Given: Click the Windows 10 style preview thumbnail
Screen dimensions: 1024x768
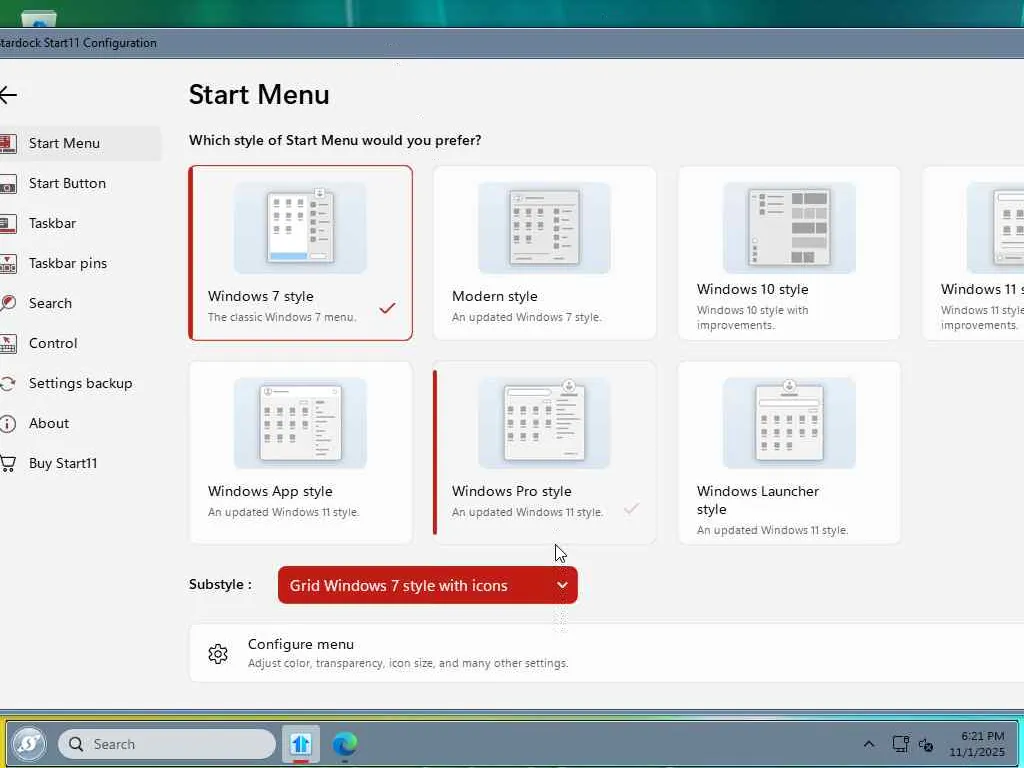Looking at the screenshot, I should (789, 227).
